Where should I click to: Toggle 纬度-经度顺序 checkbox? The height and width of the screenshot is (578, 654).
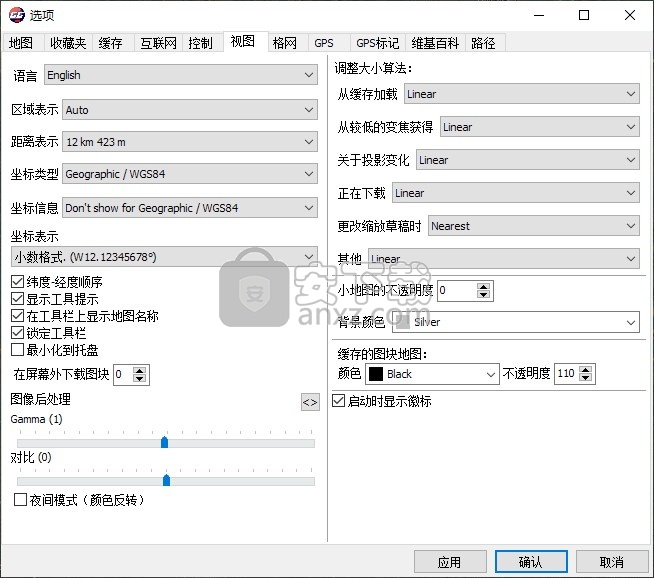coord(17,283)
